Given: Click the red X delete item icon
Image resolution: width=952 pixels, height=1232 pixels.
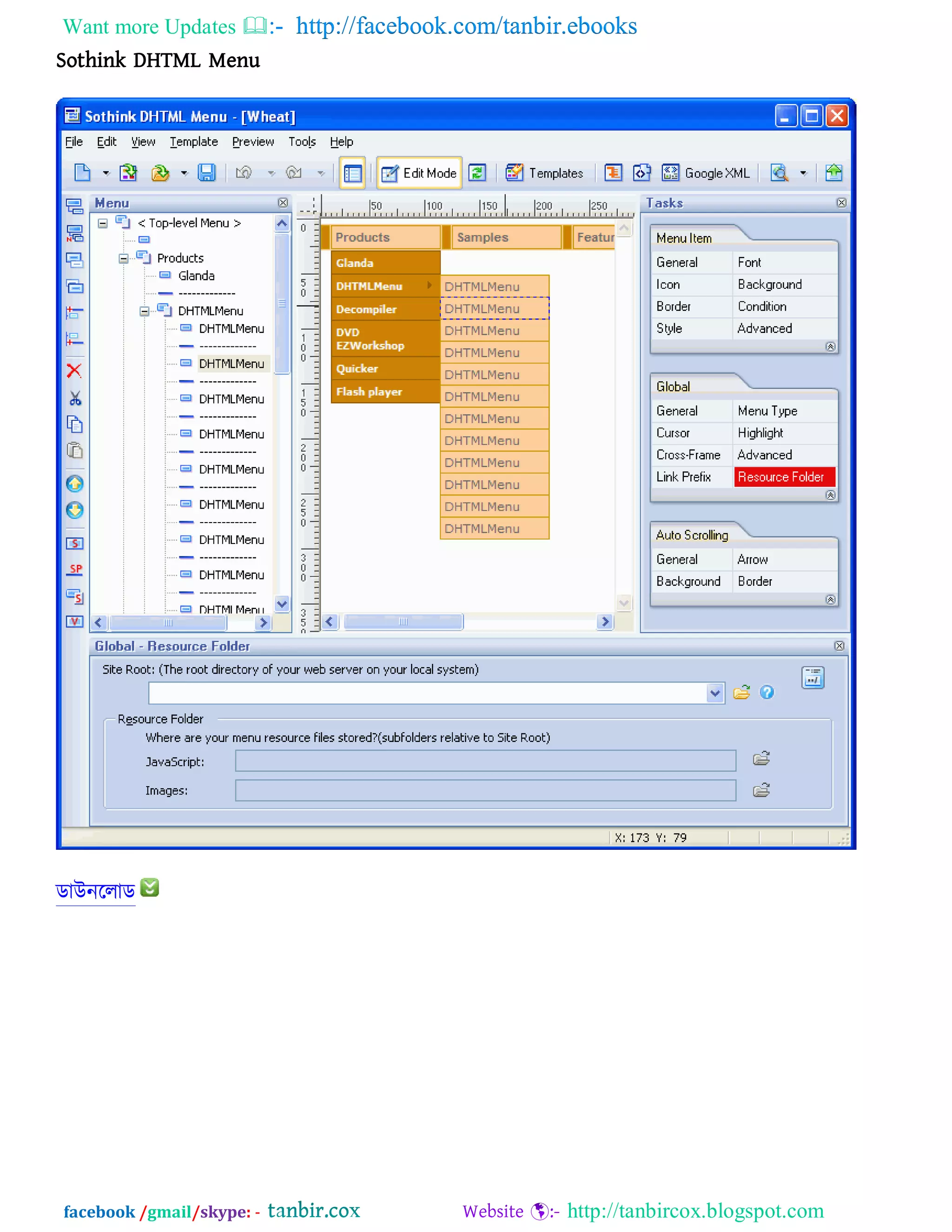Looking at the screenshot, I should (x=74, y=371).
